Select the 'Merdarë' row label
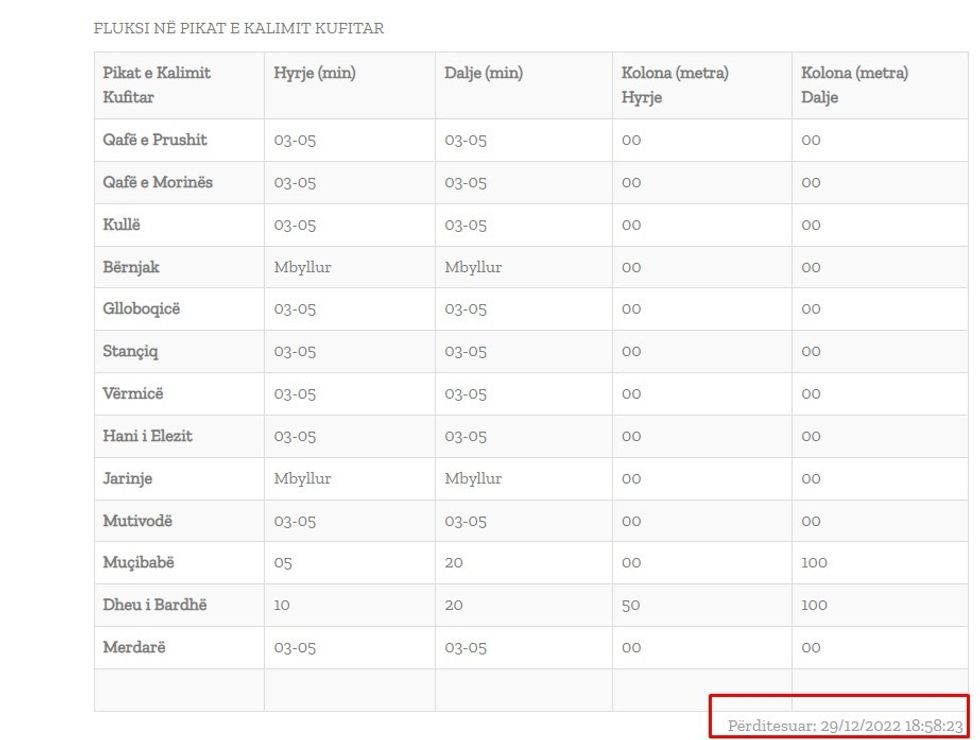Viewport: 980px width, 740px height. coord(134,647)
